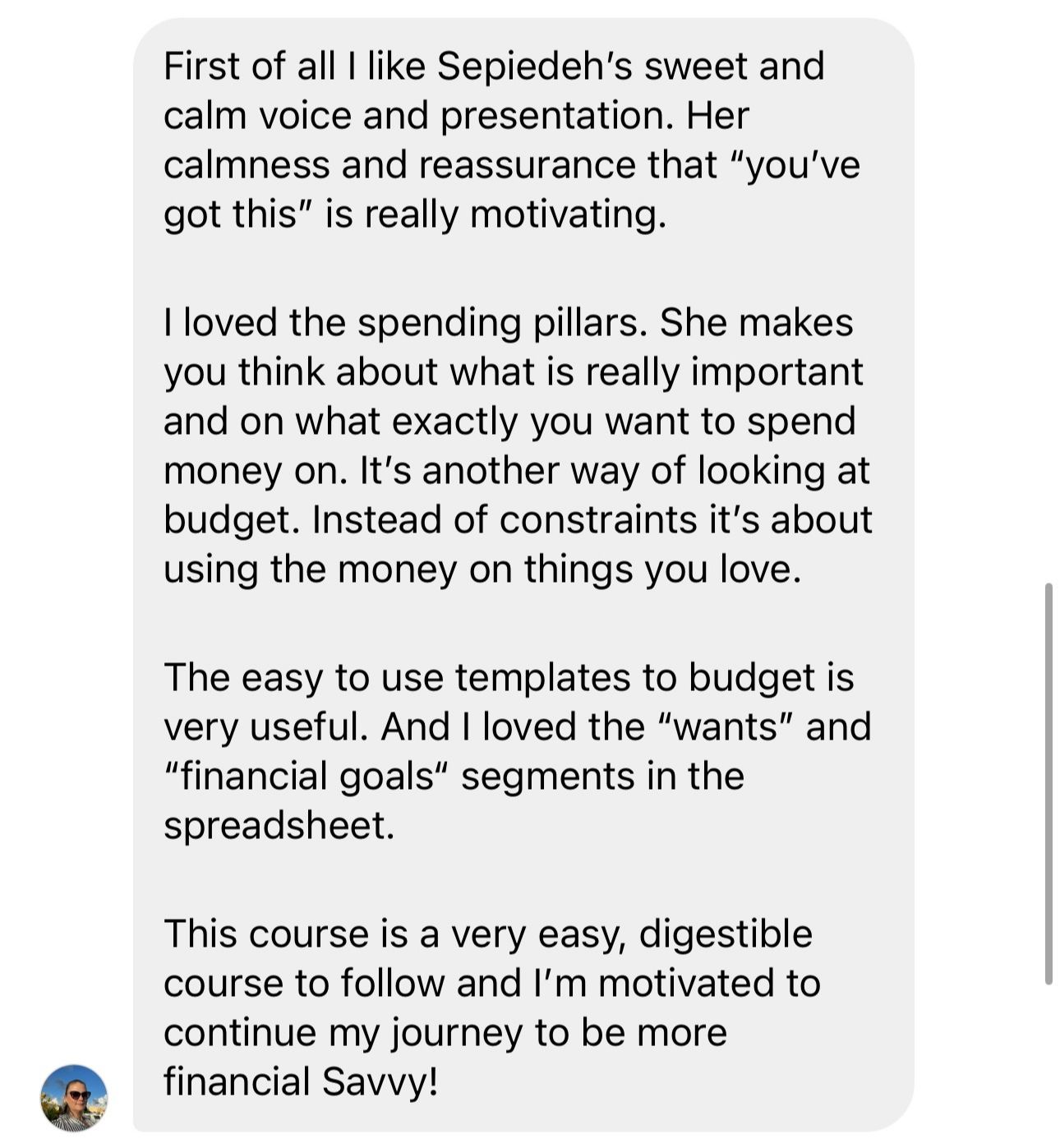The height and width of the screenshot is (1148, 1060).
Task: Select the paragraph beginning "I loved the spending pillars"
Action: [x=518, y=445]
